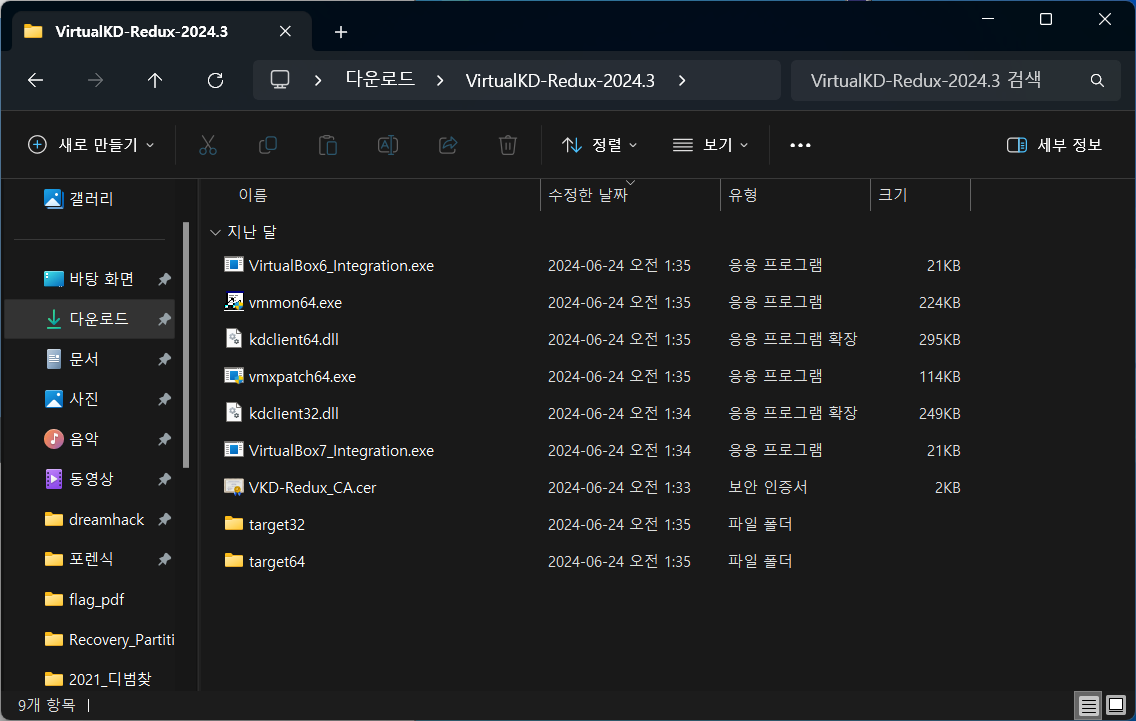Image resolution: width=1136 pixels, height=721 pixels.
Task: Unpin dreamhack using its pin icon
Action: pos(164,520)
